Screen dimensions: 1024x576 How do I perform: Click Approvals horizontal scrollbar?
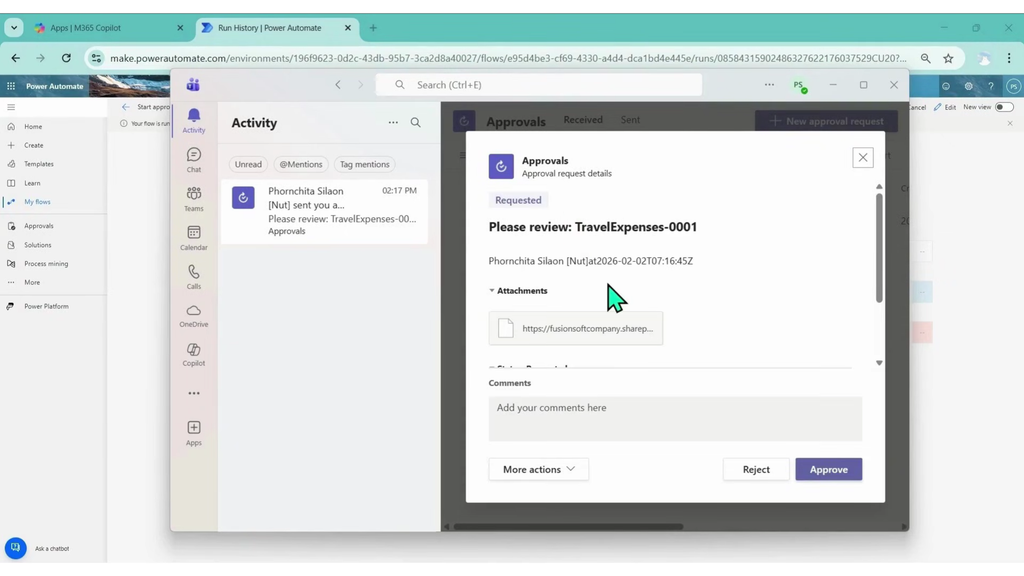(568, 526)
